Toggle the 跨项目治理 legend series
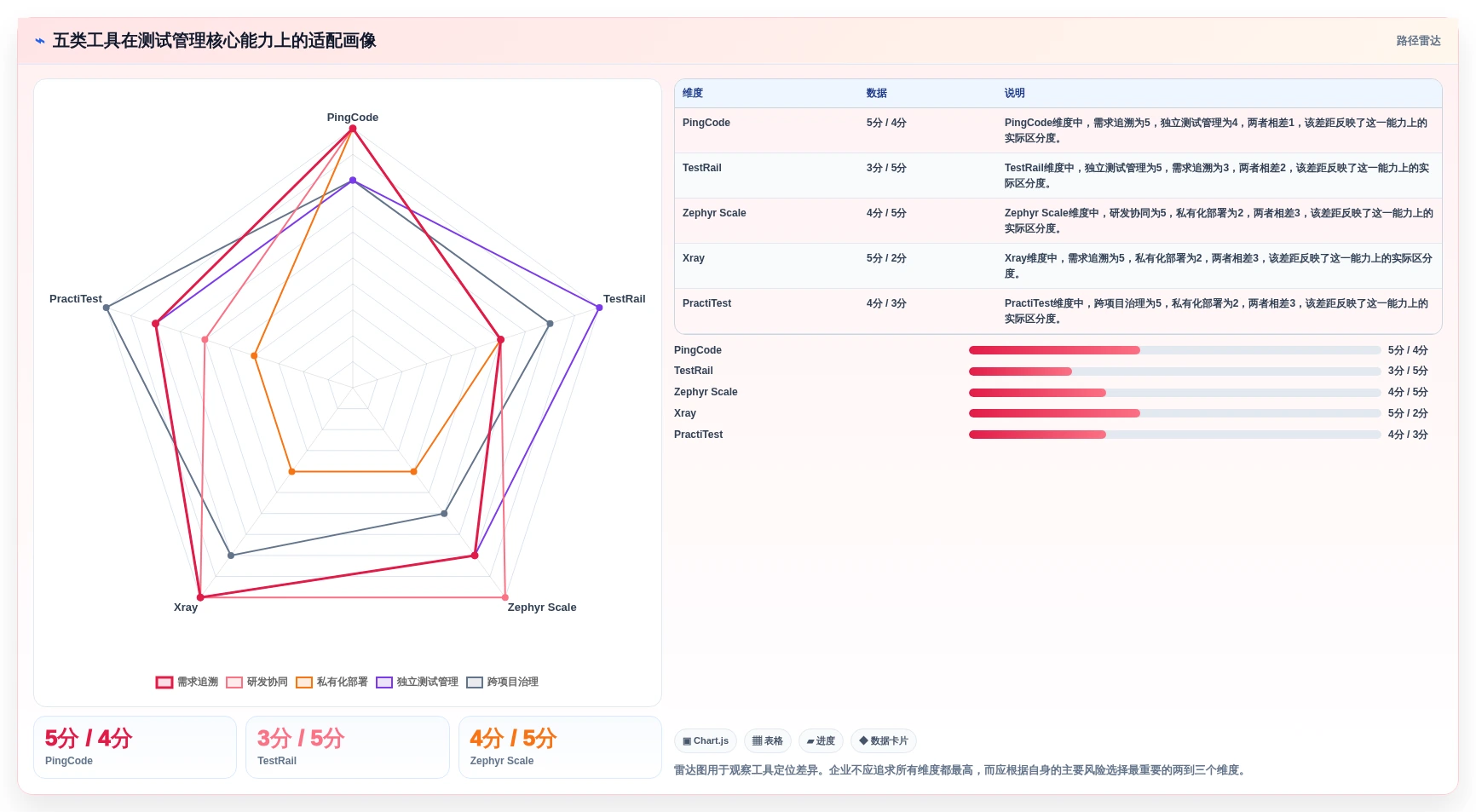The image size is (1476, 812). (x=502, y=682)
